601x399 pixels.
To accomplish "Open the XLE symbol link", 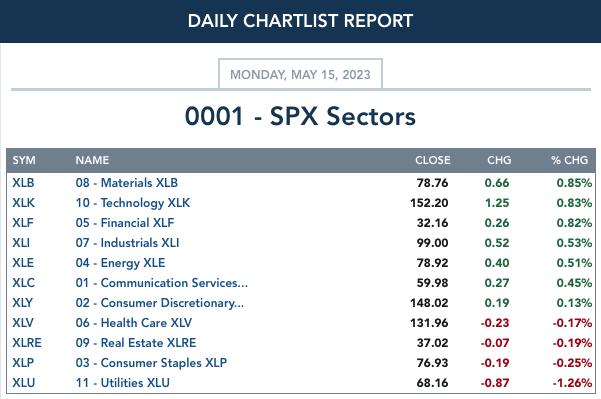I will (23, 263).
